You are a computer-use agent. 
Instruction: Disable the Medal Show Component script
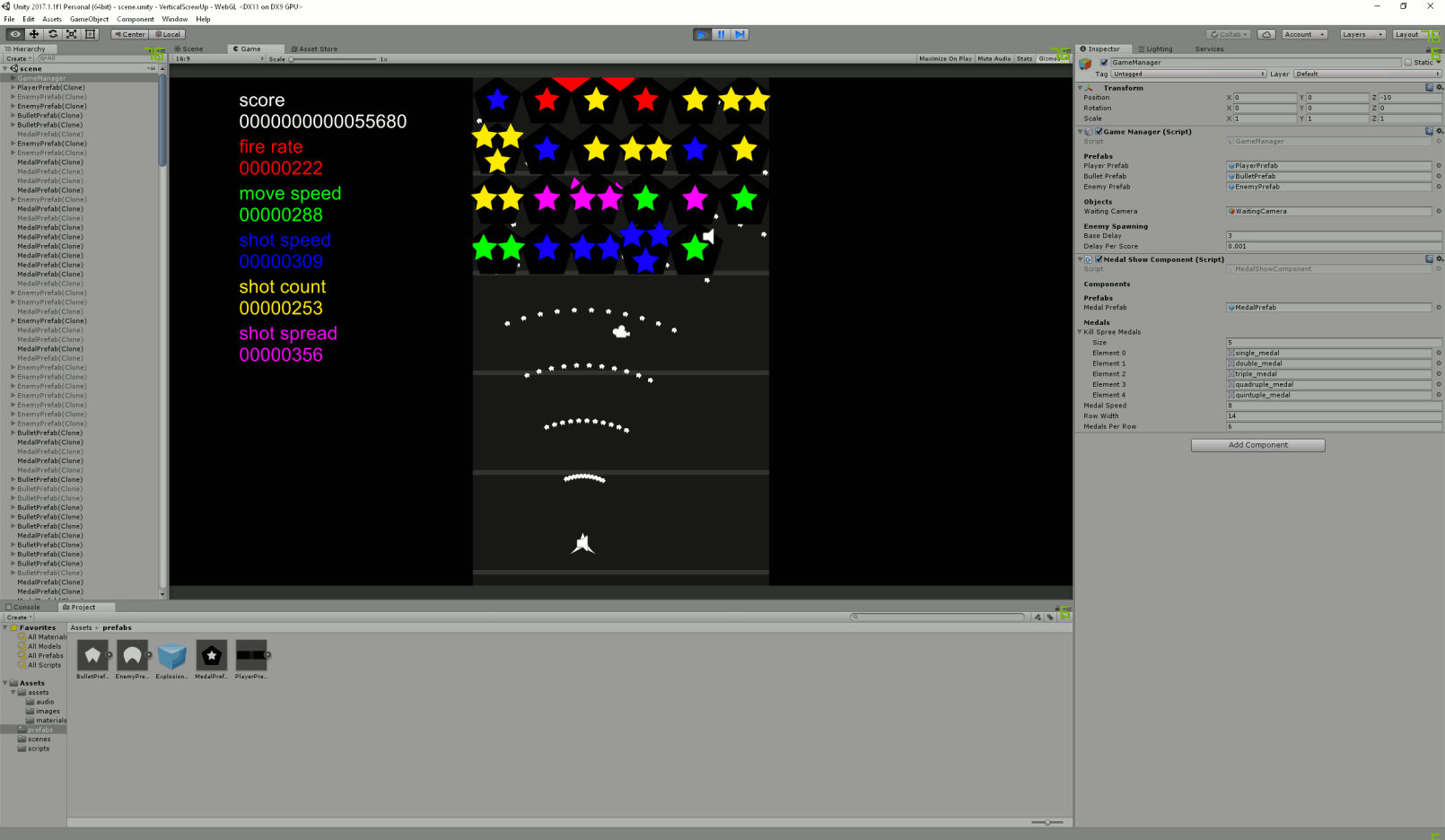pos(1099,259)
